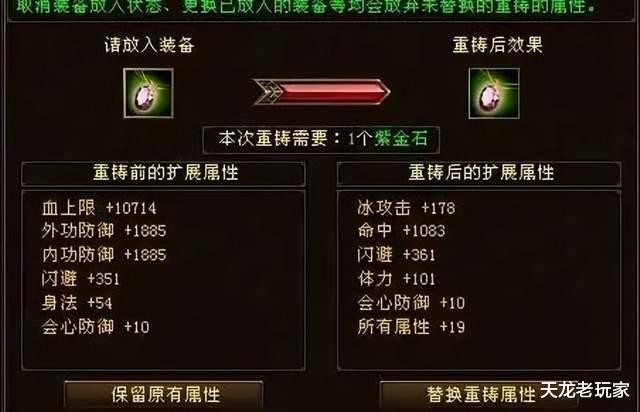Click 保留原有属性 button
The width and height of the screenshot is (640, 412).
tap(164, 395)
